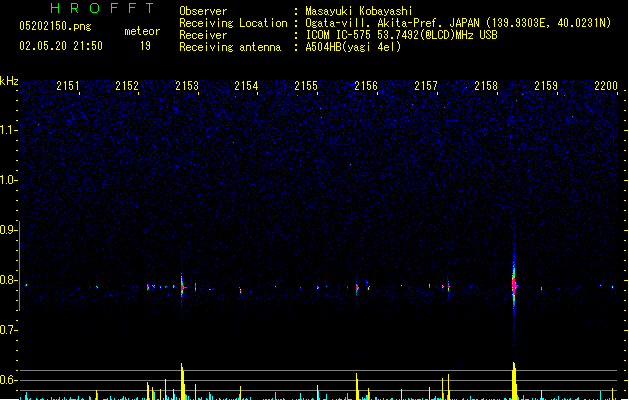Screen dimensions: 629x400
Task: Click the 2151 time marker
Action: point(68,86)
